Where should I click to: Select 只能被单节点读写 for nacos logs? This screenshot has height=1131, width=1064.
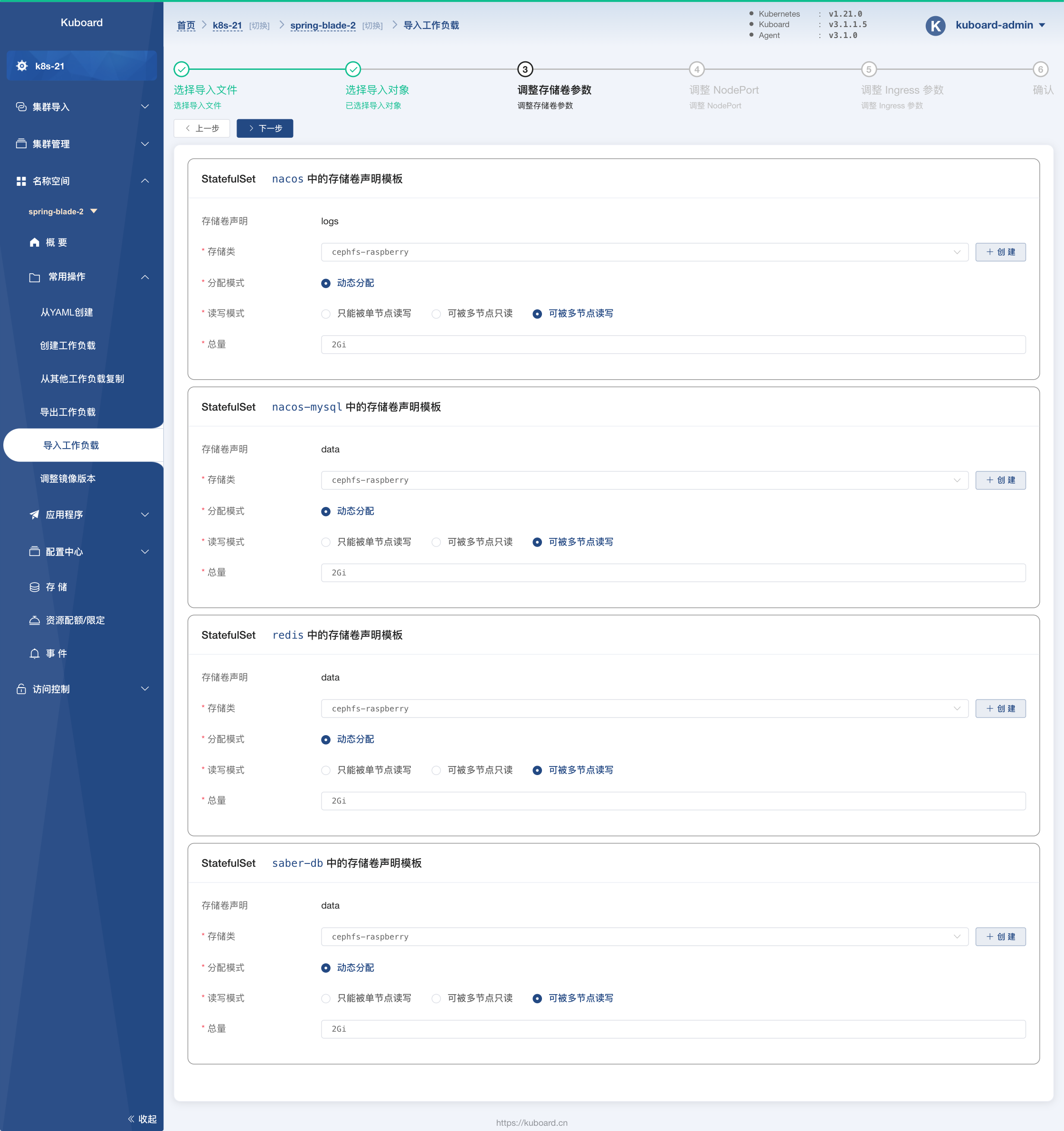[x=326, y=314]
